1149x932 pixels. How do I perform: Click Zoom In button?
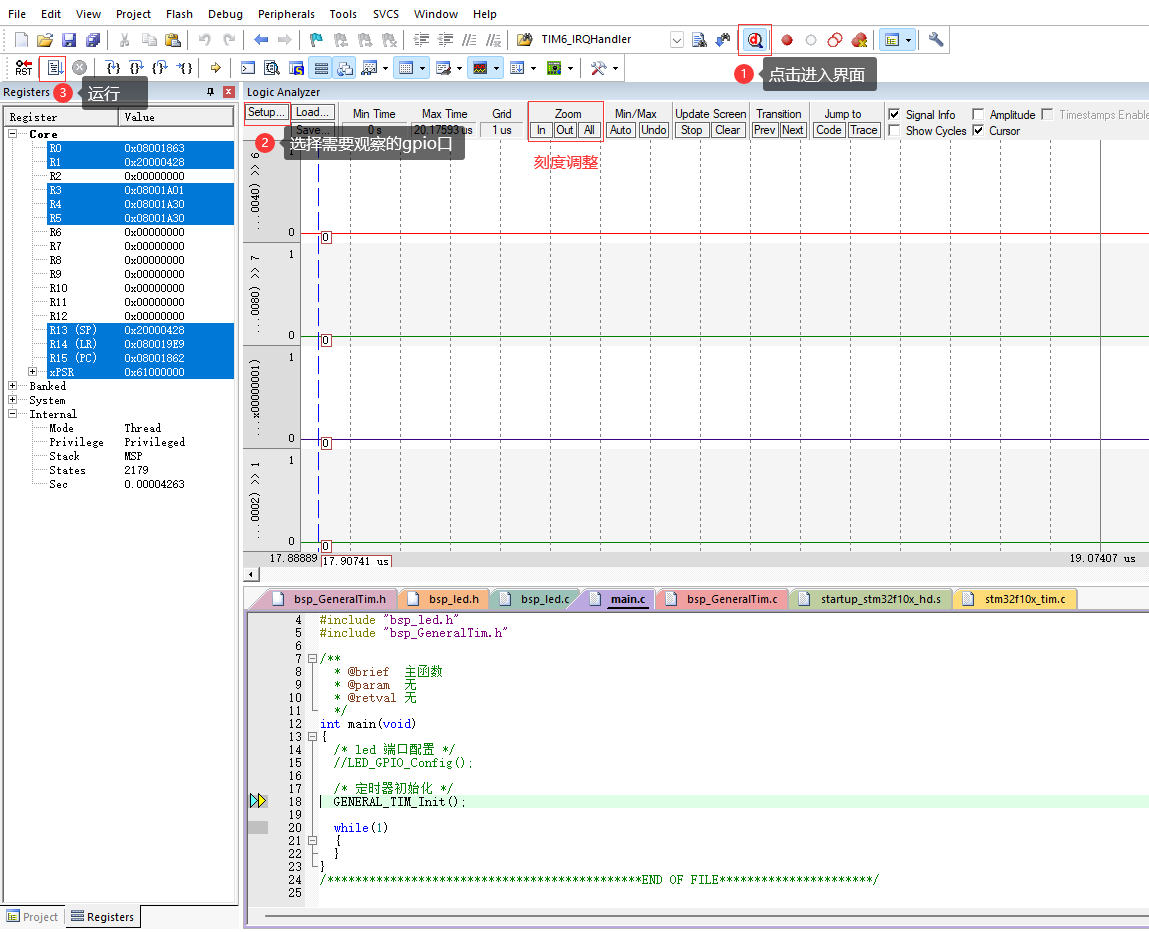(x=541, y=130)
